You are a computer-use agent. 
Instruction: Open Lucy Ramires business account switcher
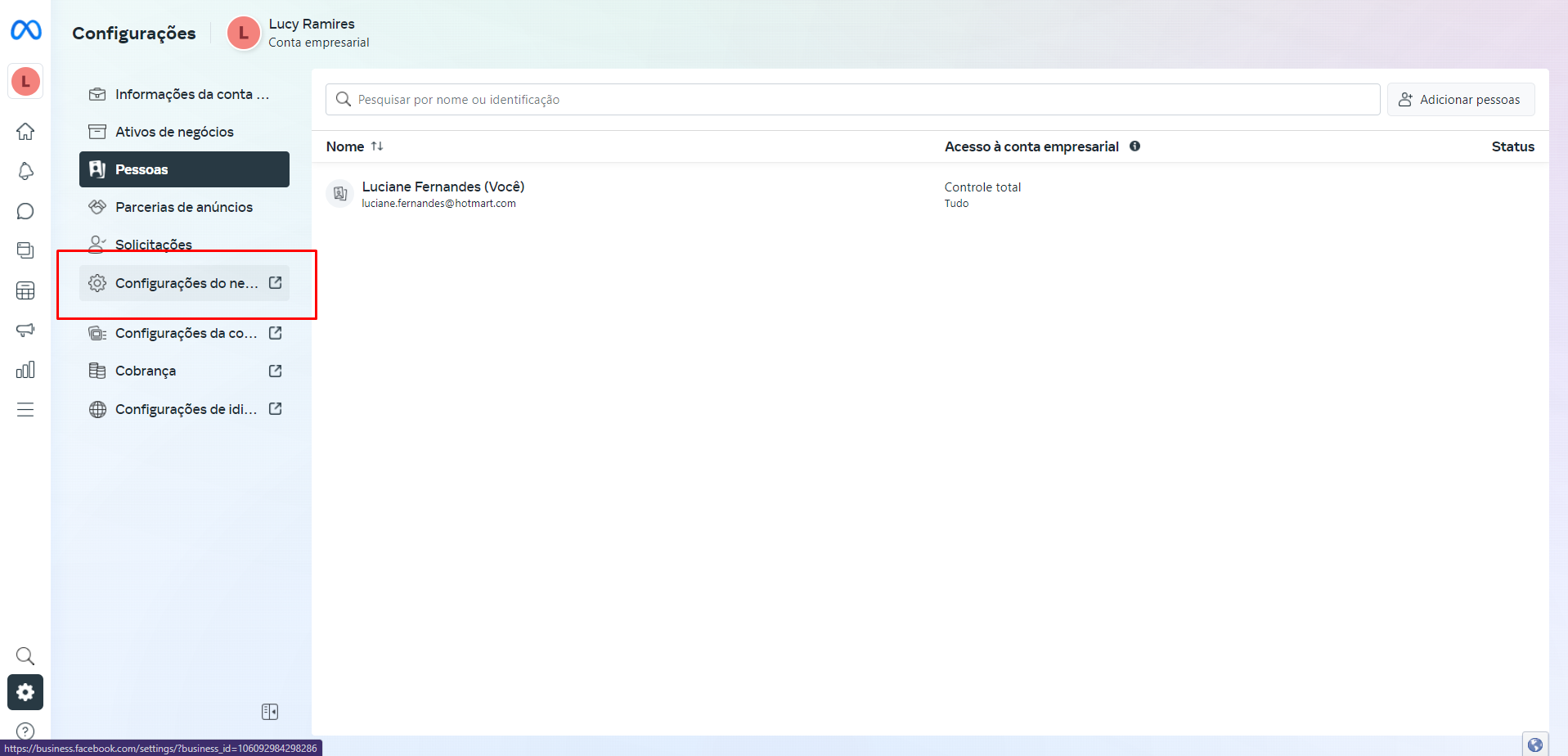(299, 33)
